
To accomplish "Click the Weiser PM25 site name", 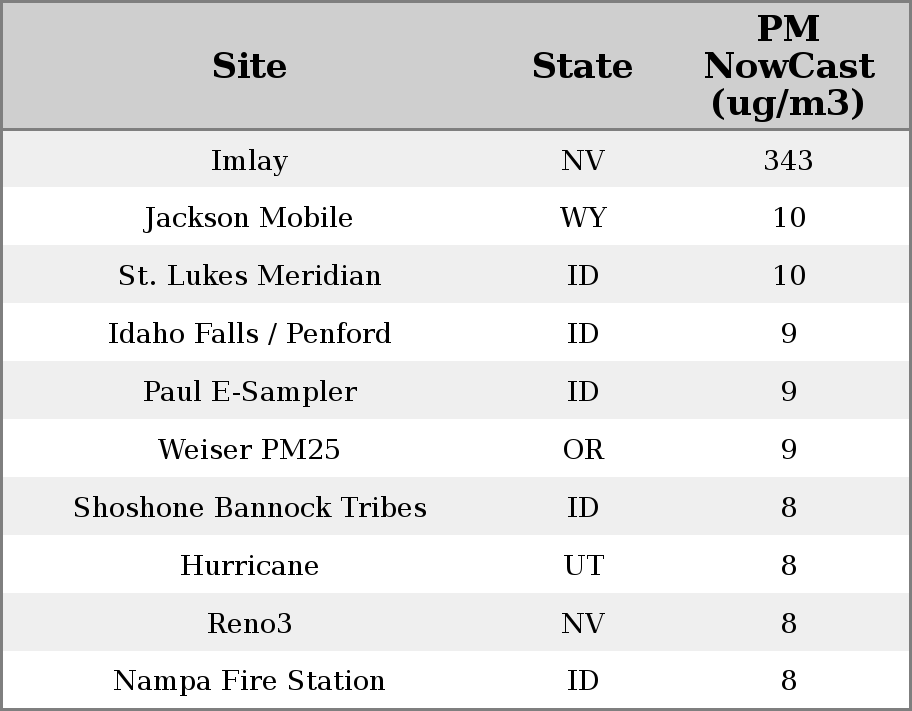I will (249, 450).
